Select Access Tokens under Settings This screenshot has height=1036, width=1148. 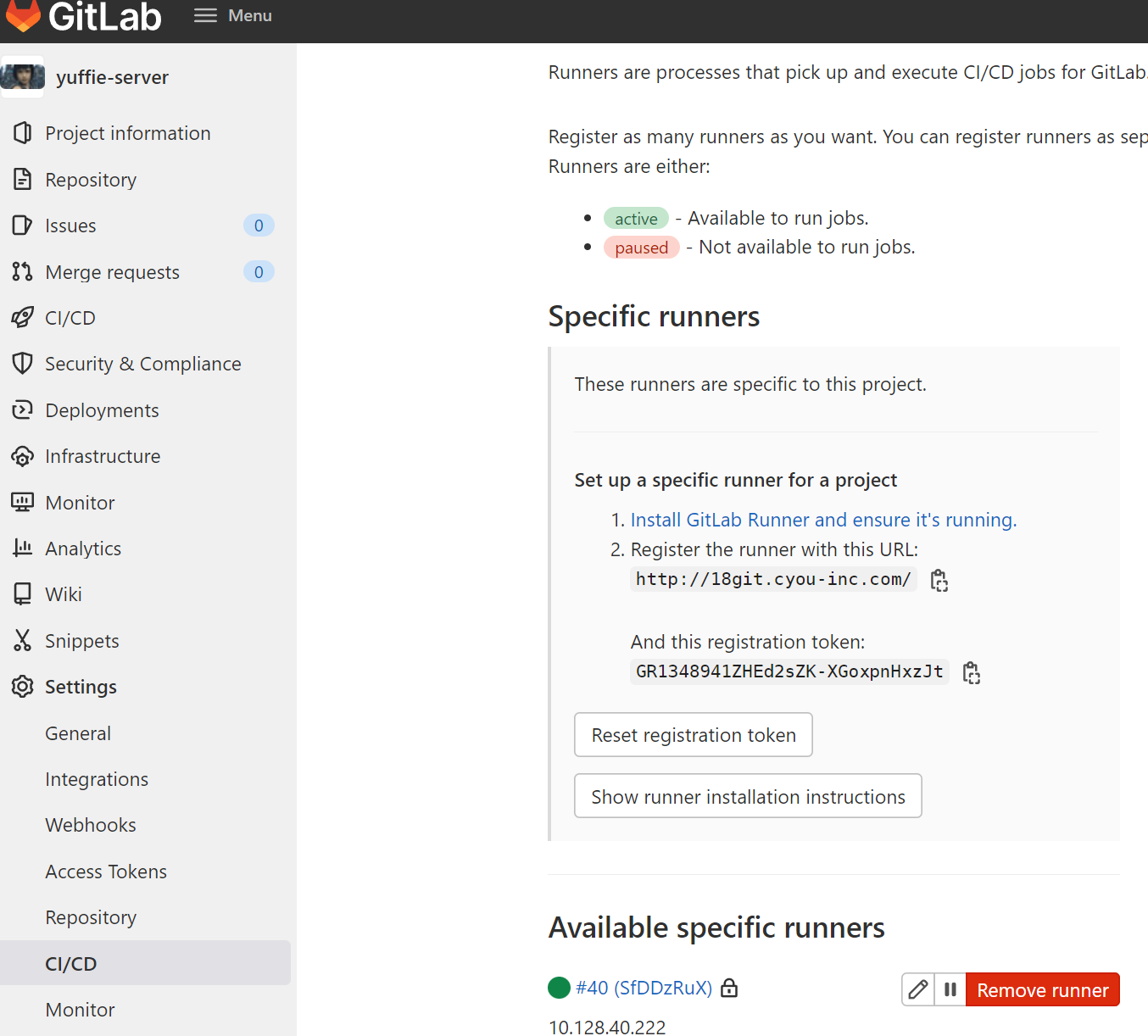tap(106, 872)
